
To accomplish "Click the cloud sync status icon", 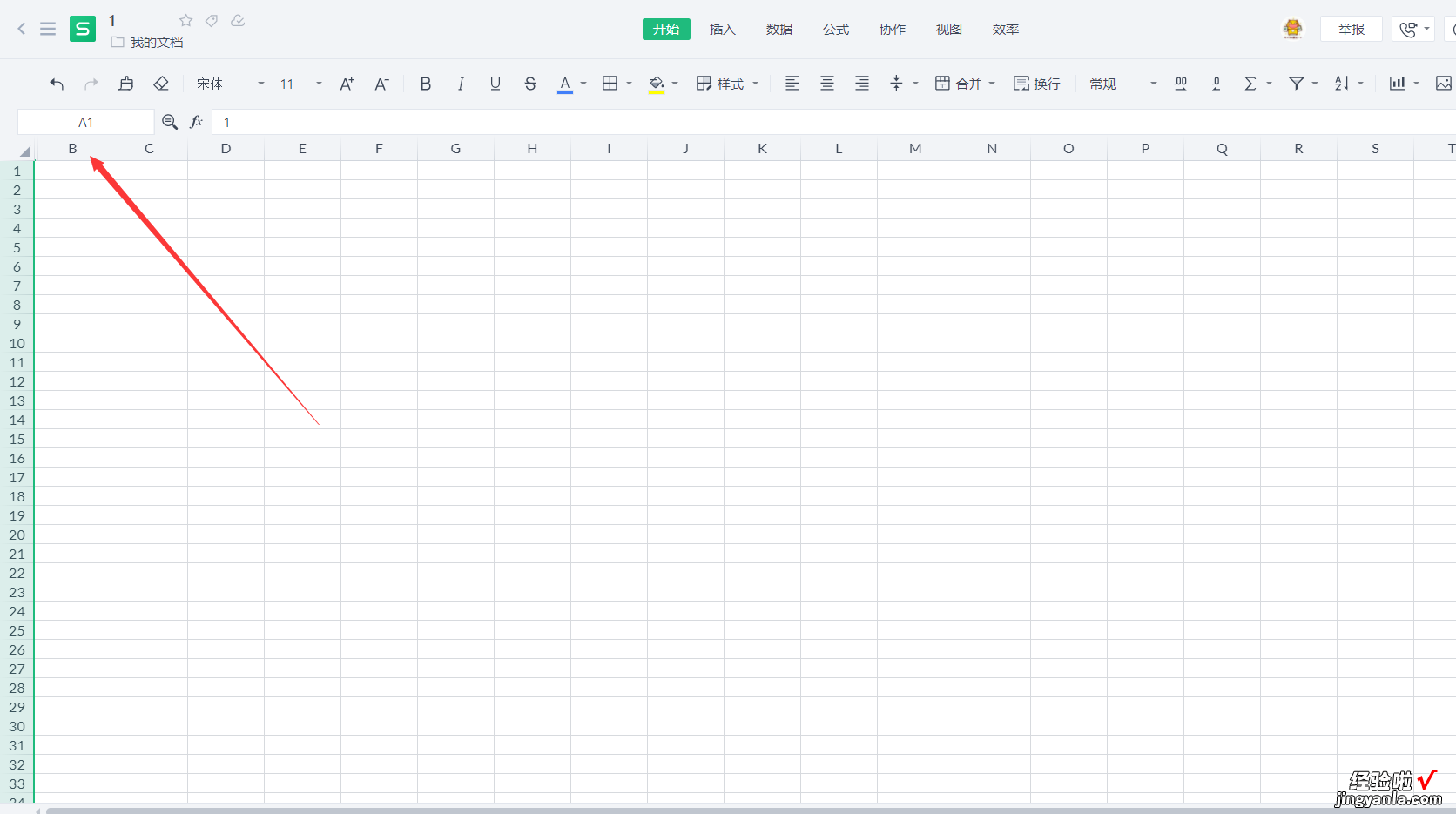I will coord(238,20).
